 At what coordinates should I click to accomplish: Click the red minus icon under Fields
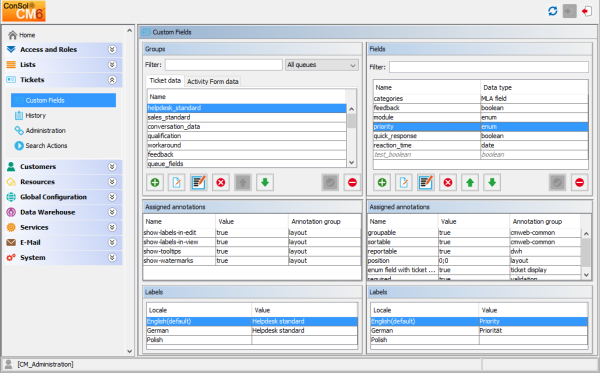point(580,182)
